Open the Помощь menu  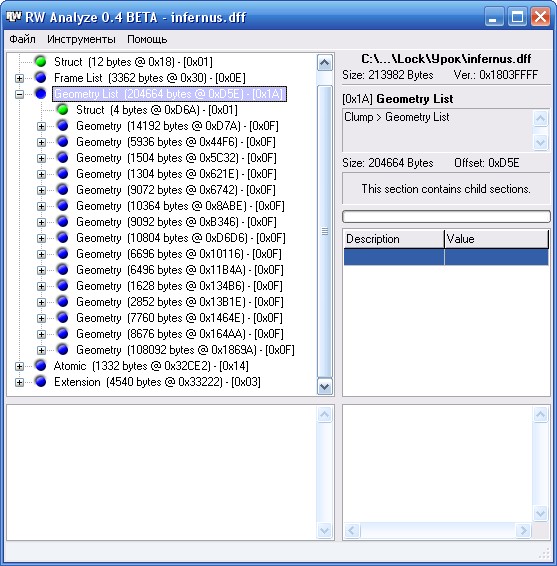(147, 39)
